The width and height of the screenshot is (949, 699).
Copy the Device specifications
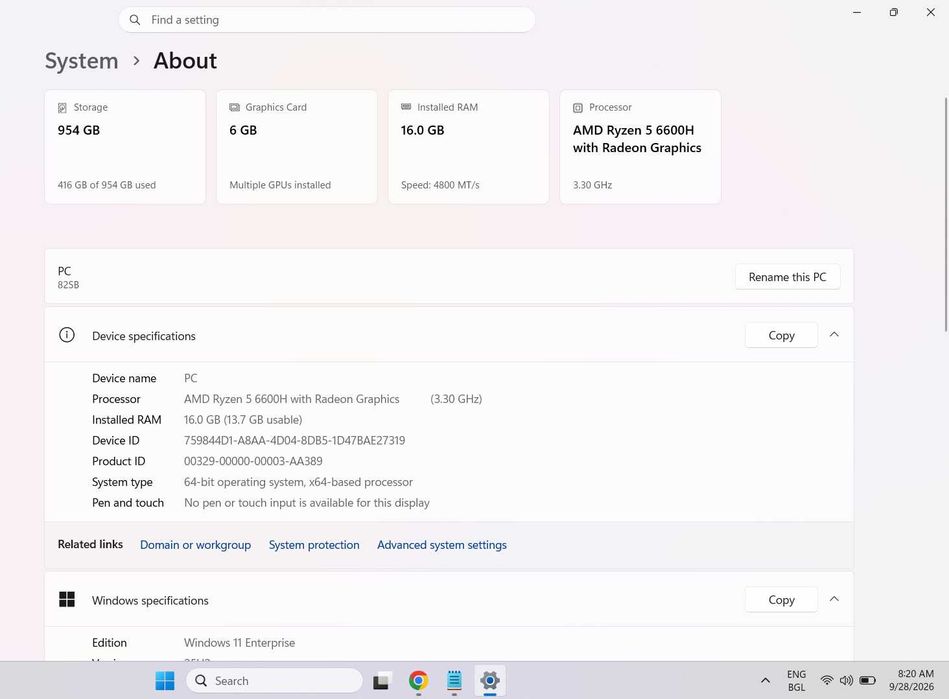point(781,335)
